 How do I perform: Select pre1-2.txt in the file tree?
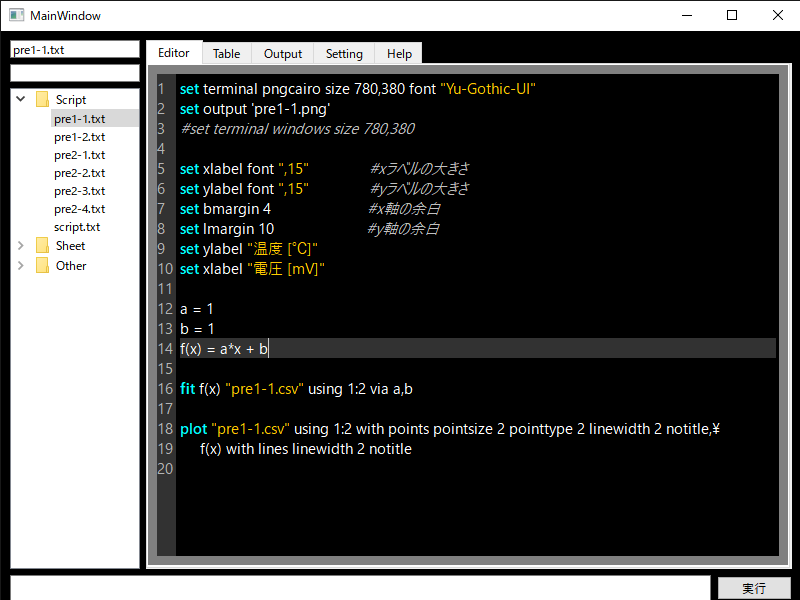point(78,136)
